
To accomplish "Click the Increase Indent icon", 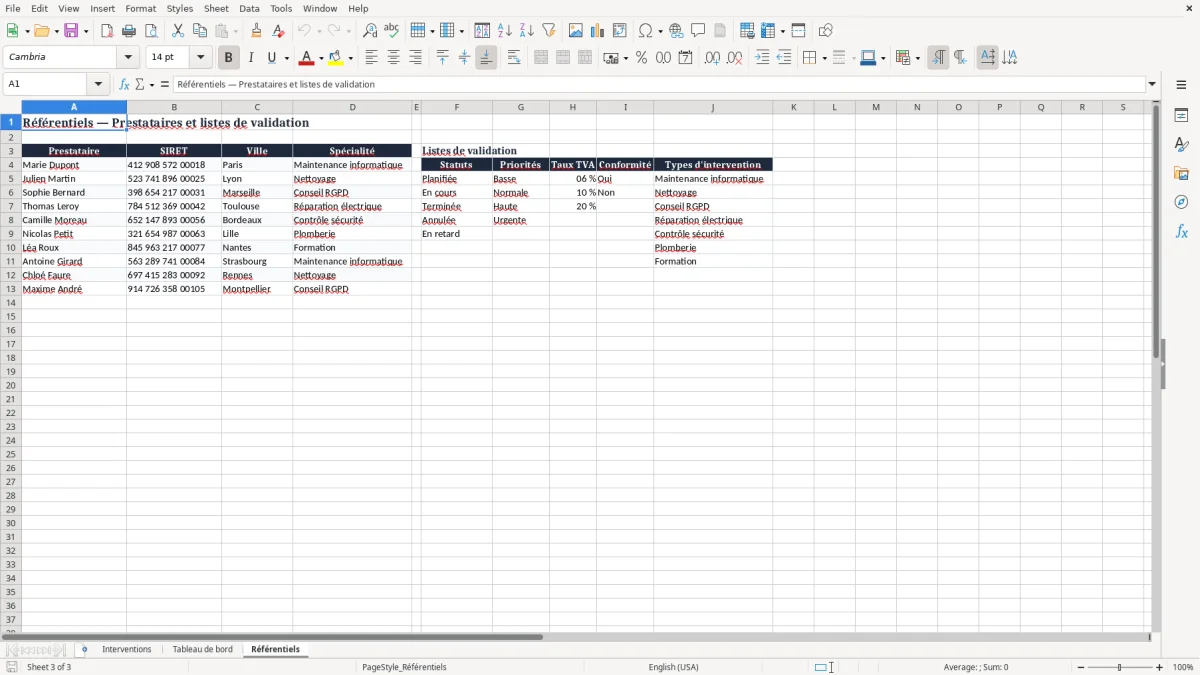I will point(762,58).
